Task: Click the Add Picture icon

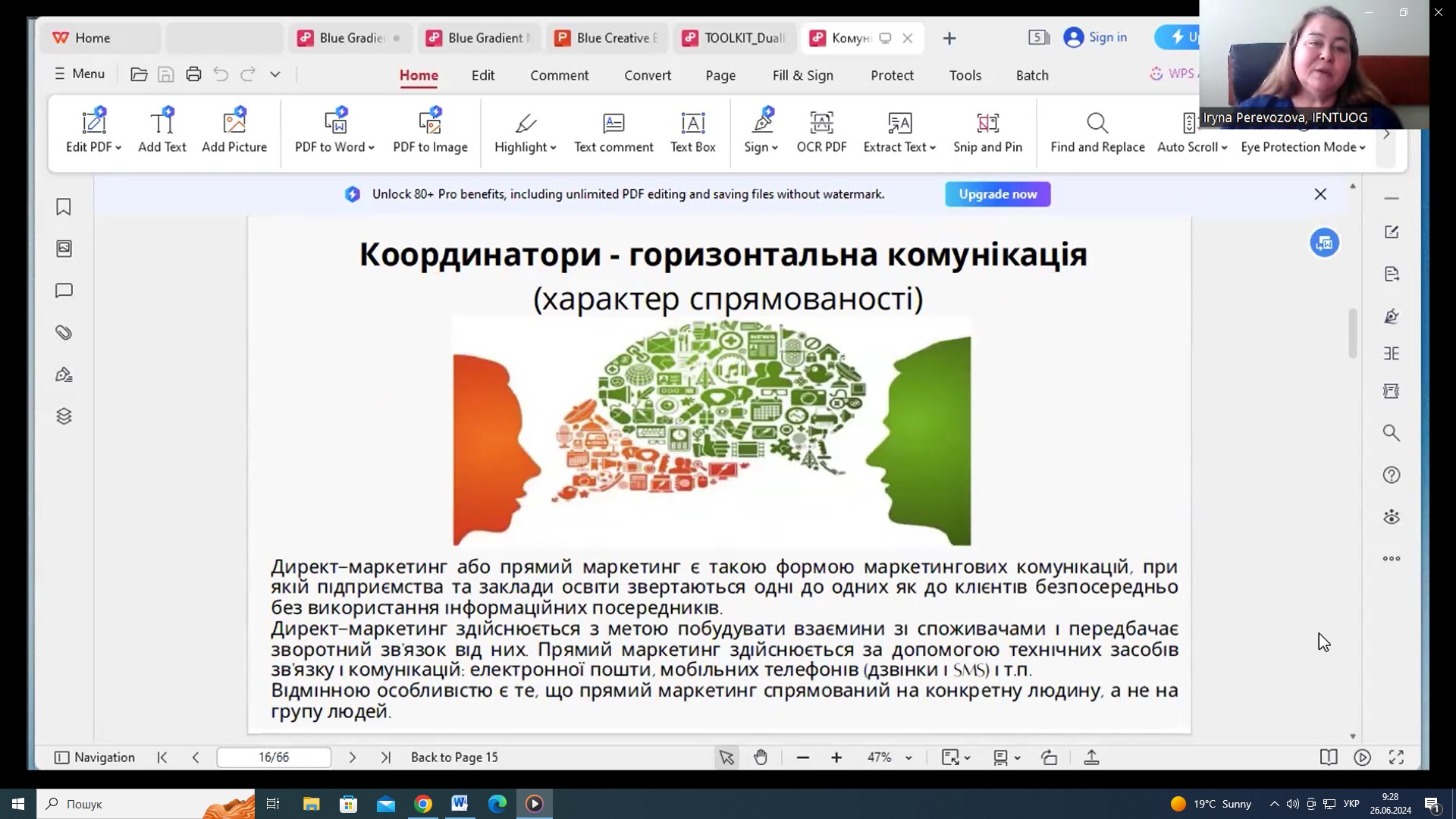Action: click(234, 122)
